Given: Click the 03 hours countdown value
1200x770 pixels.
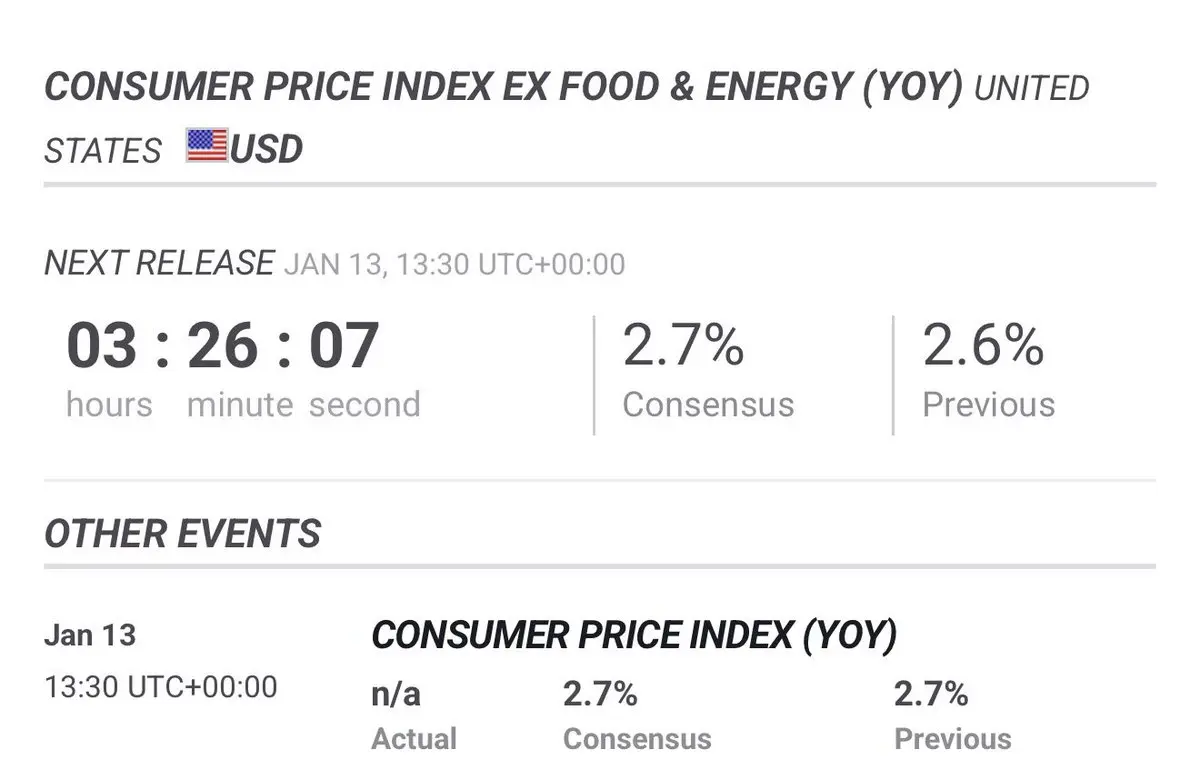Looking at the screenshot, I should pos(102,344).
